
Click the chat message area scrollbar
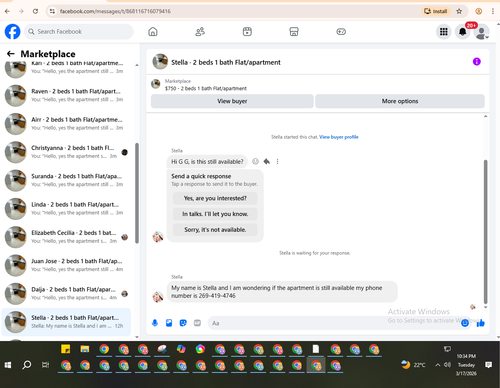(485, 232)
